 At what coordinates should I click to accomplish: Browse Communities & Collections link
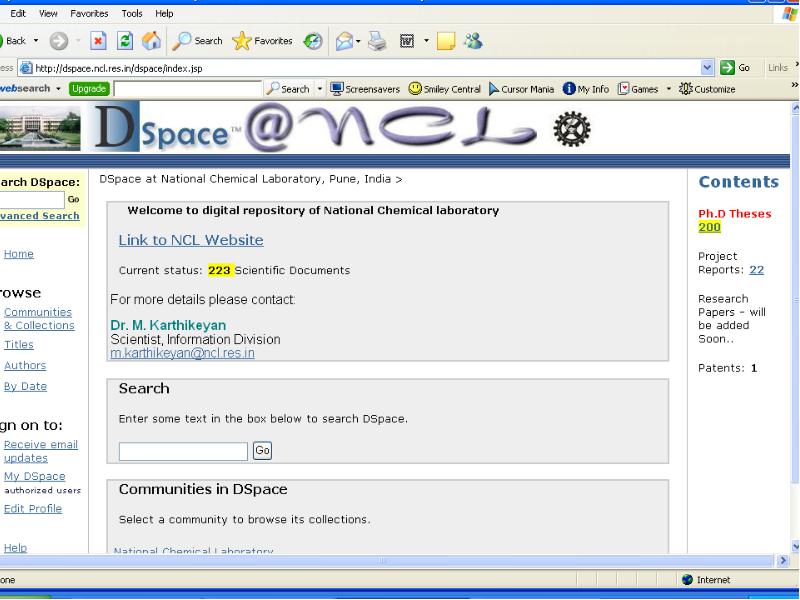click(x=39, y=319)
